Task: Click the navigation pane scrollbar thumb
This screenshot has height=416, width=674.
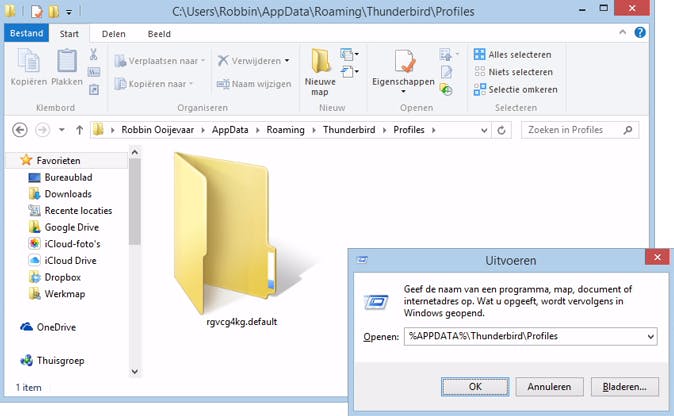Action: pyautogui.click(x=135, y=201)
